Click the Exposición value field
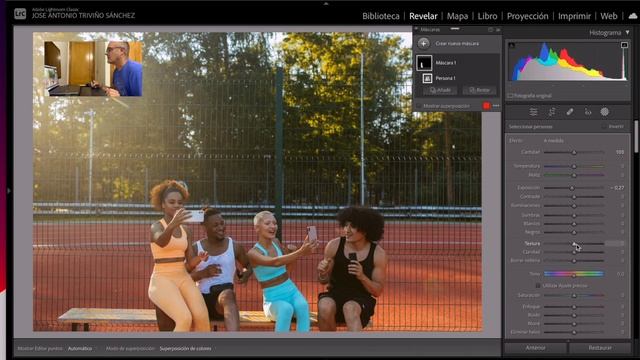 tap(618, 188)
